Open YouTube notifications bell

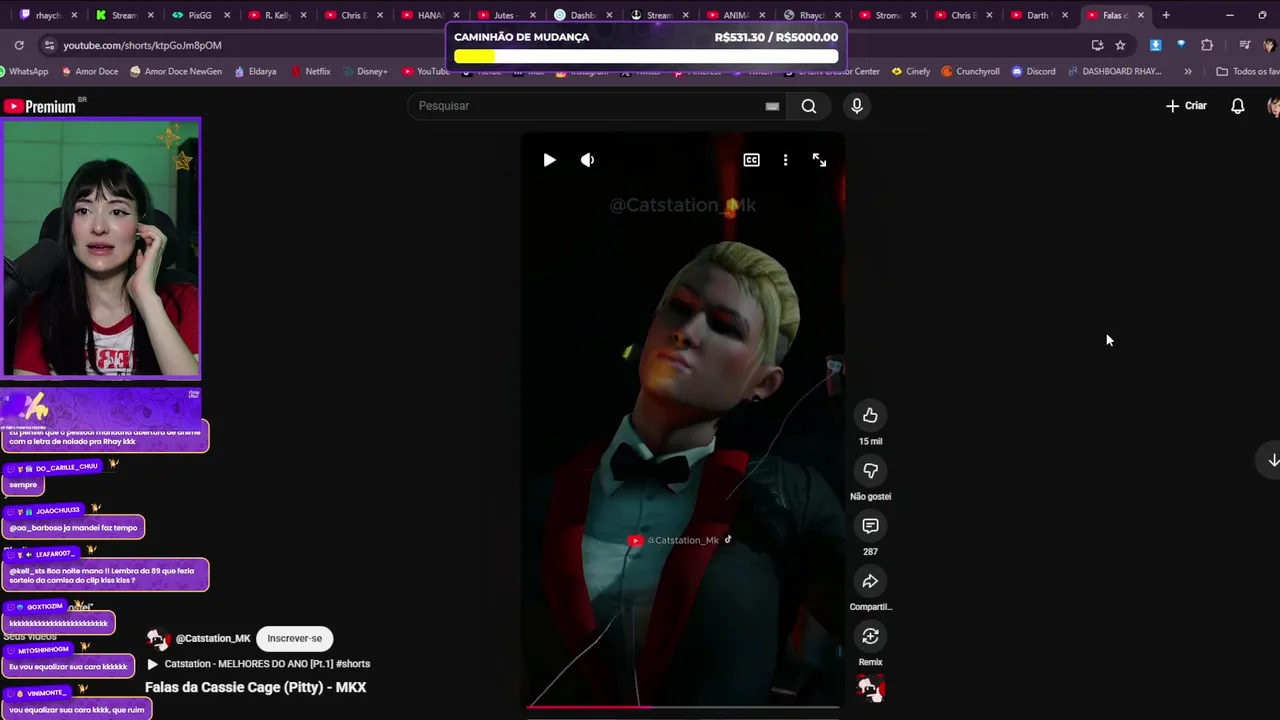(1237, 106)
